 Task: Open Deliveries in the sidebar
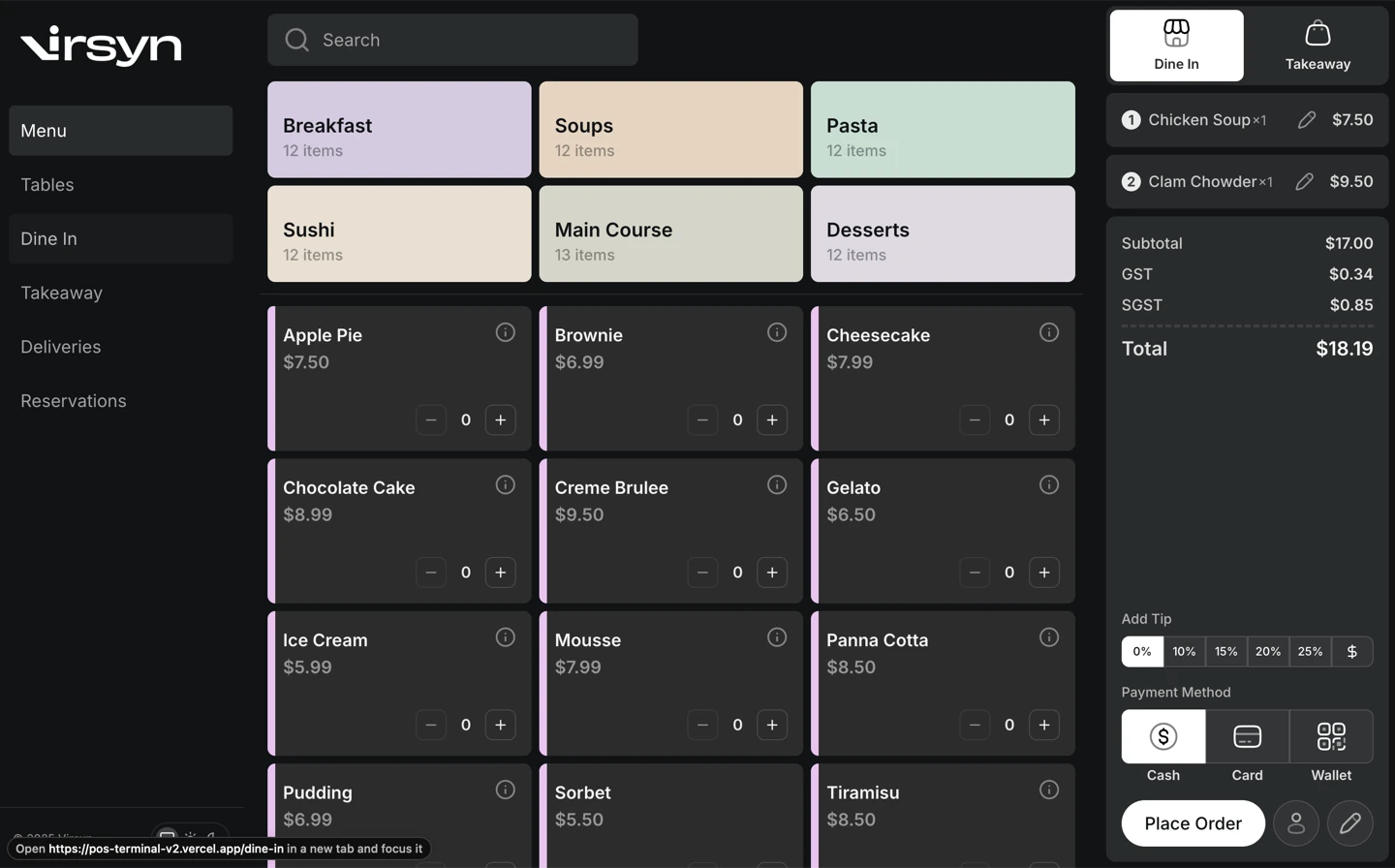[120, 347]
